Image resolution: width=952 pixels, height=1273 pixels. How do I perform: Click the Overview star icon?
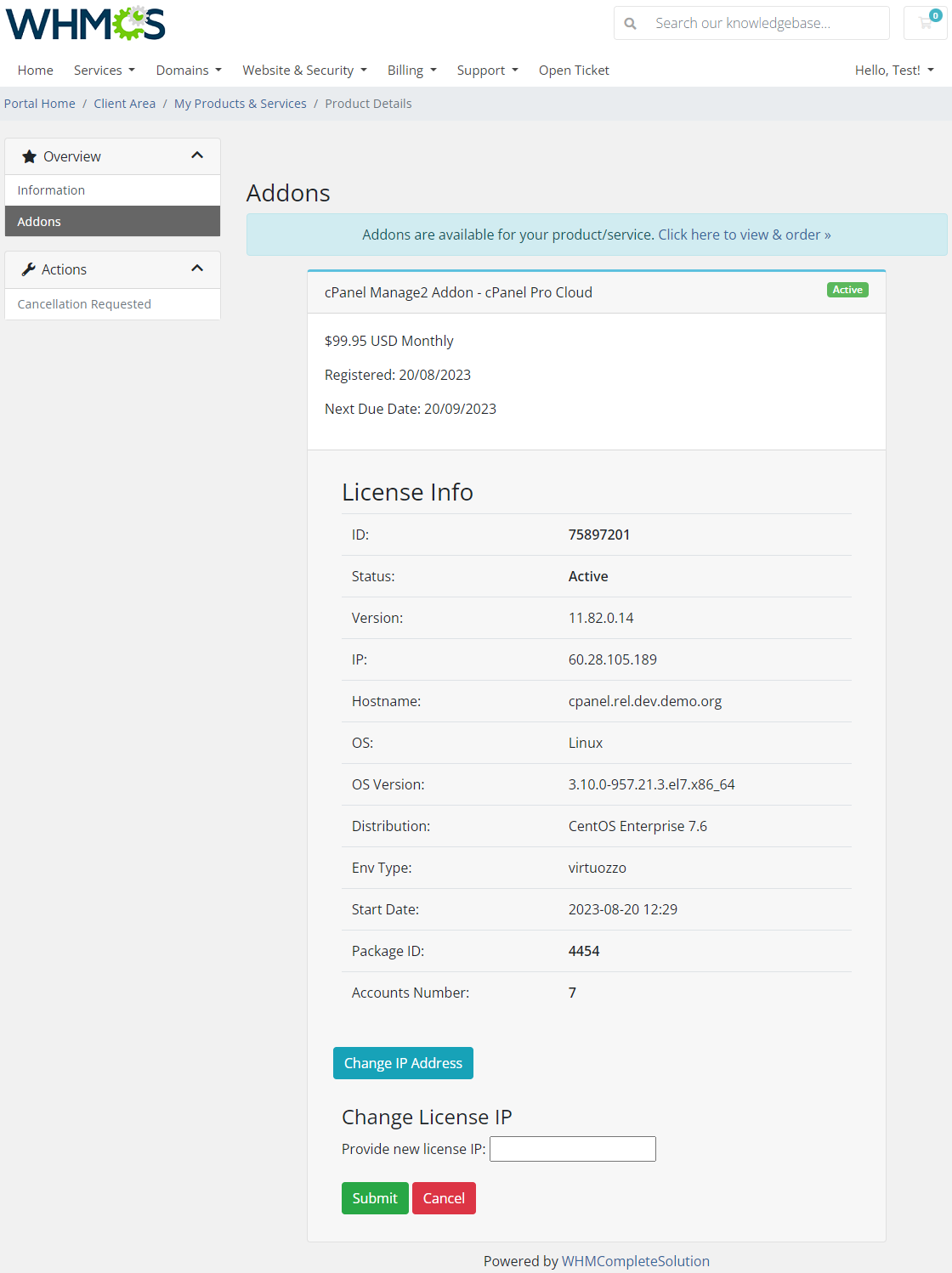pyautogui.click(x=29, y=156)
